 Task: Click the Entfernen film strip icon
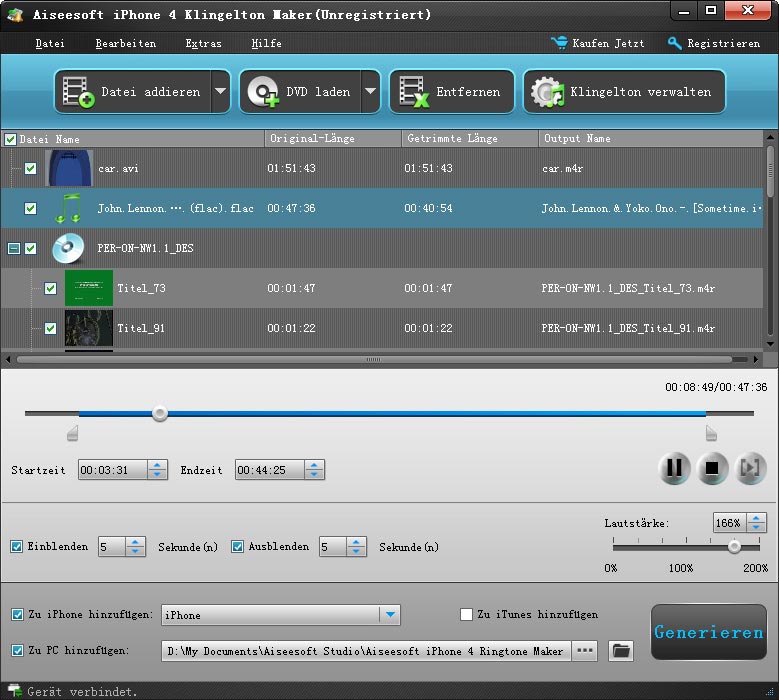(x=413, y=92)
